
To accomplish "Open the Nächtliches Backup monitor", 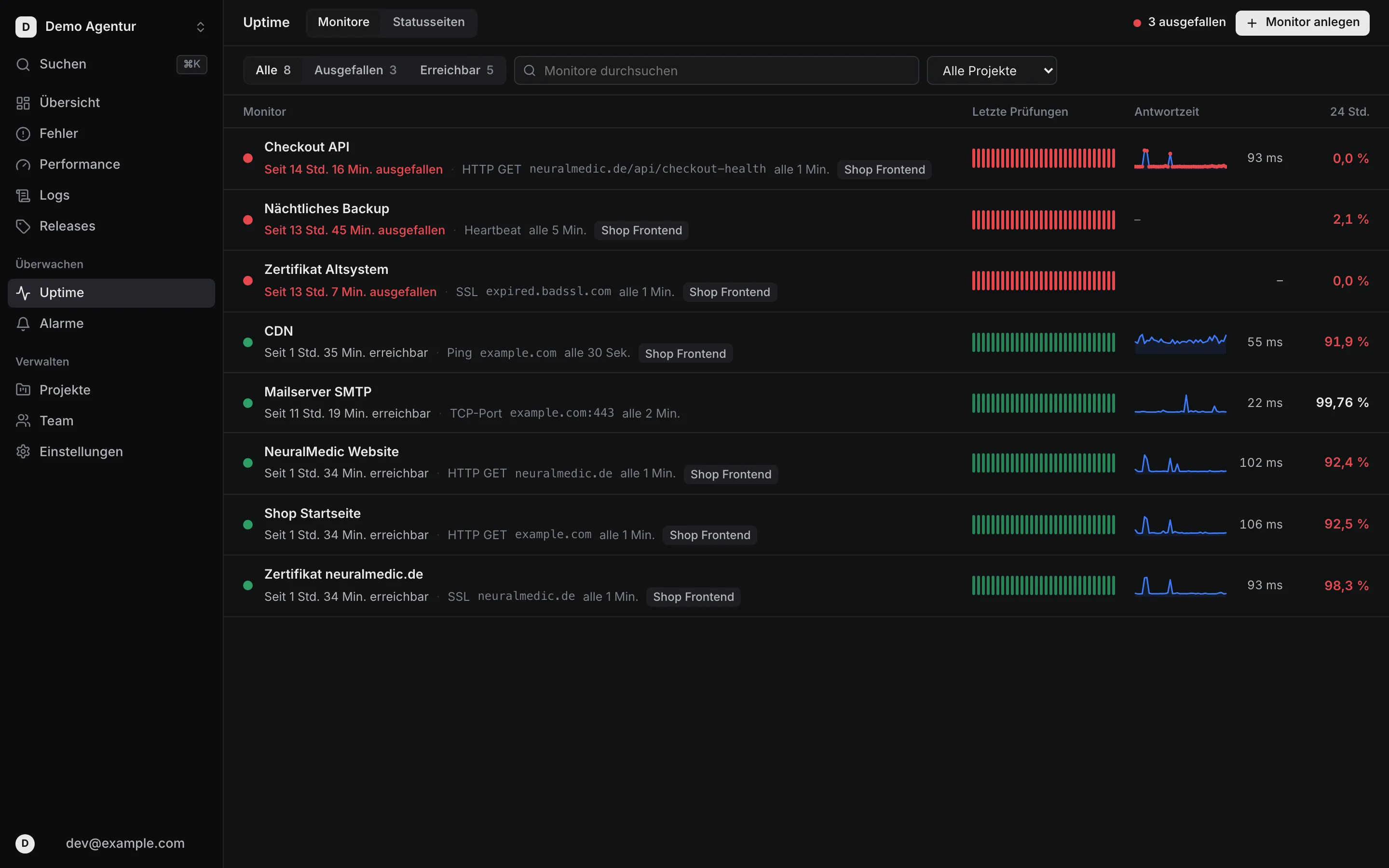I will (806, 220).
